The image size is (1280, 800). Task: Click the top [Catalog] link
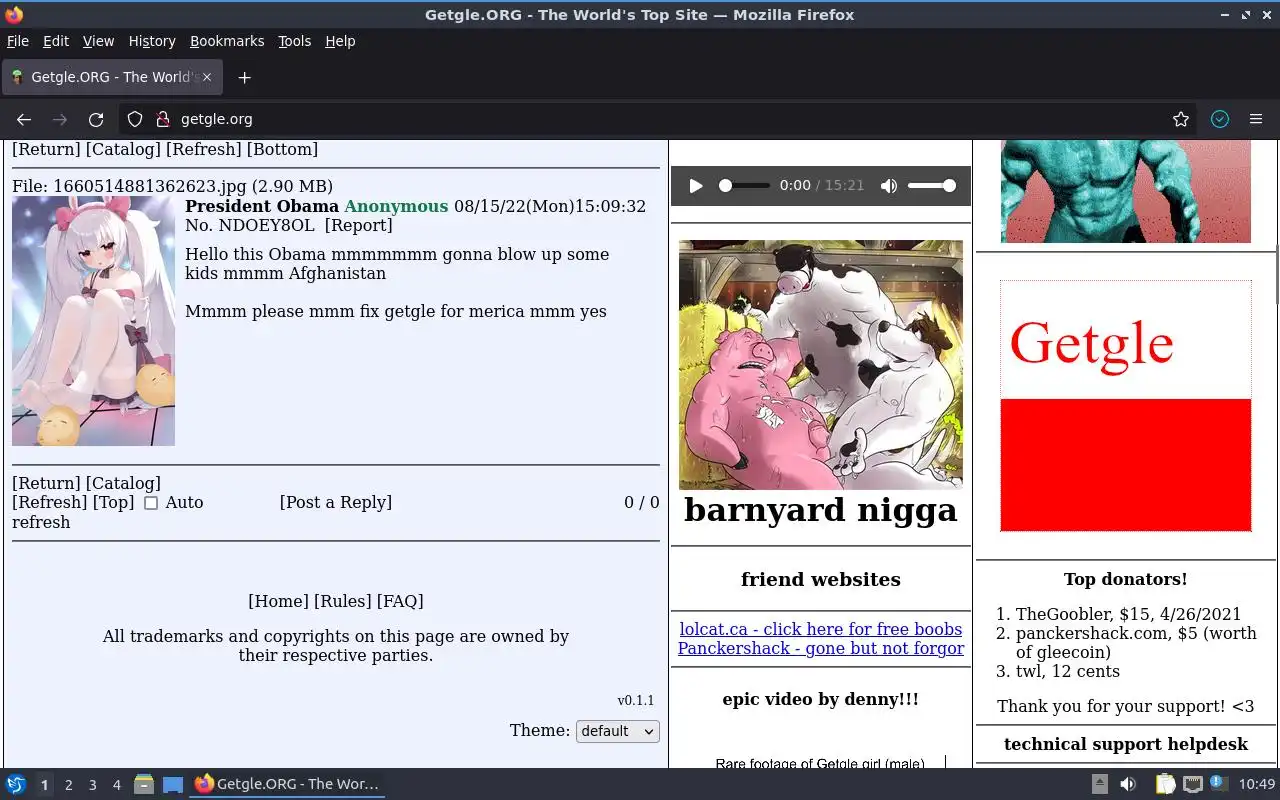point(123,149)
